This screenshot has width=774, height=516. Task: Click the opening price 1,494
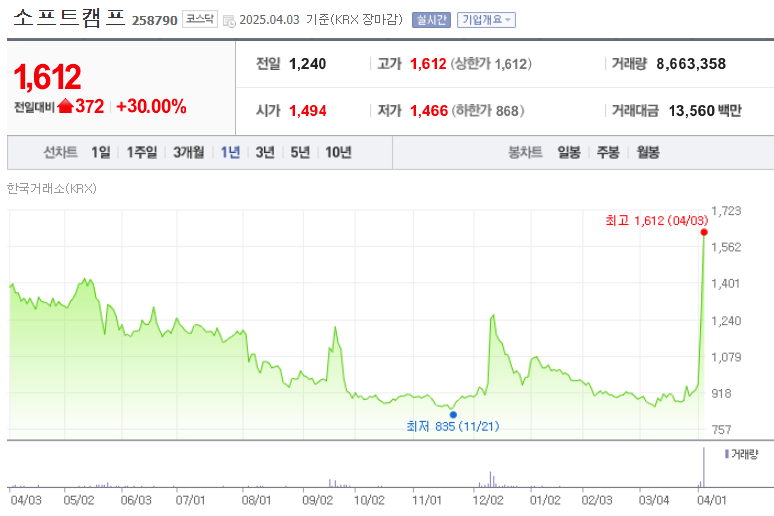pos(308,111)
